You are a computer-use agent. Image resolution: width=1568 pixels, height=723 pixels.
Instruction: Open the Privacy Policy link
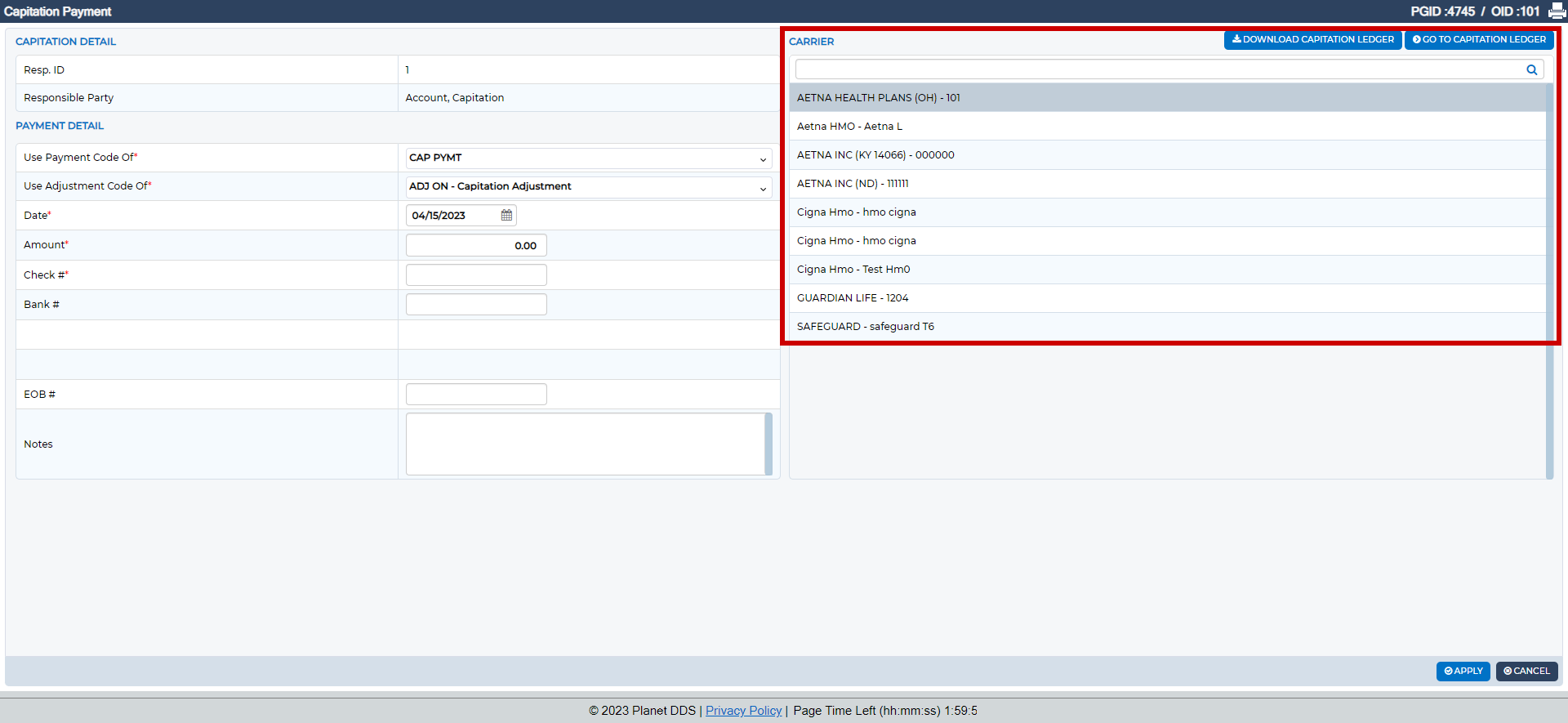click(743, 711)
